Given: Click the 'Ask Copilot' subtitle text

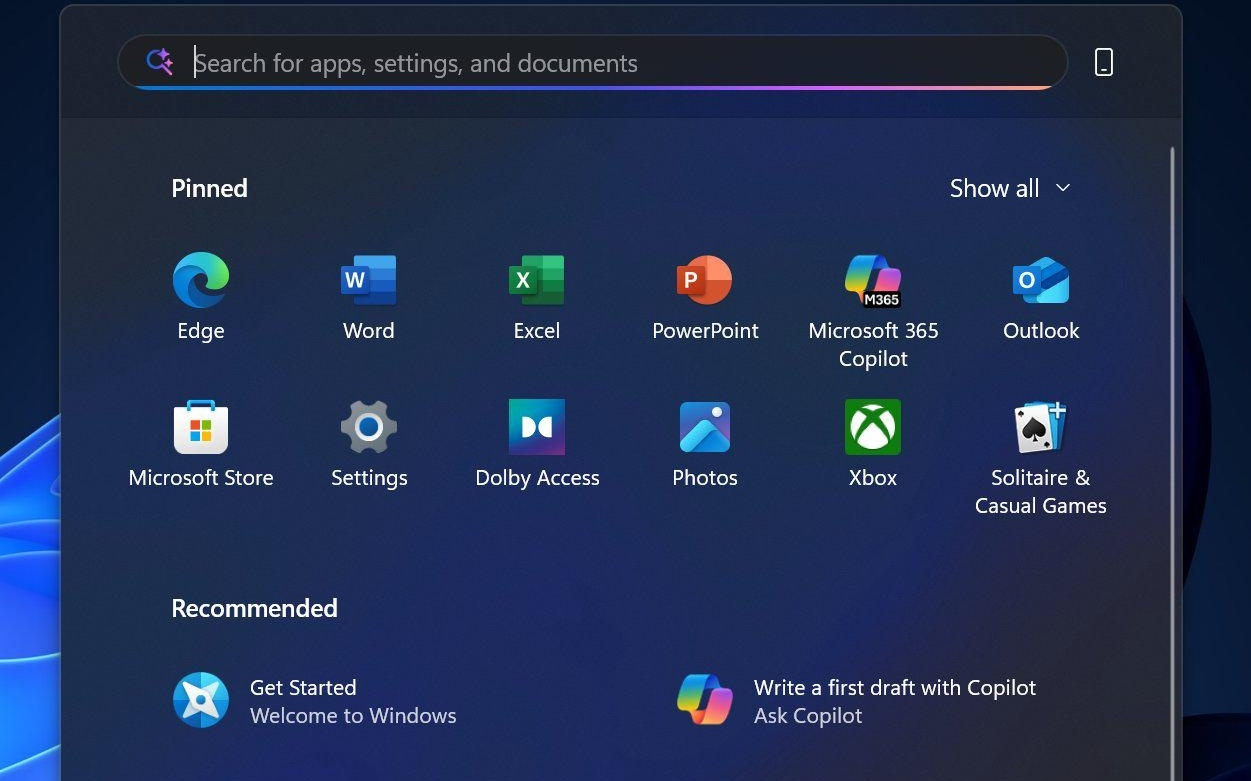Looking at the screenshot, I should point(808,716).
